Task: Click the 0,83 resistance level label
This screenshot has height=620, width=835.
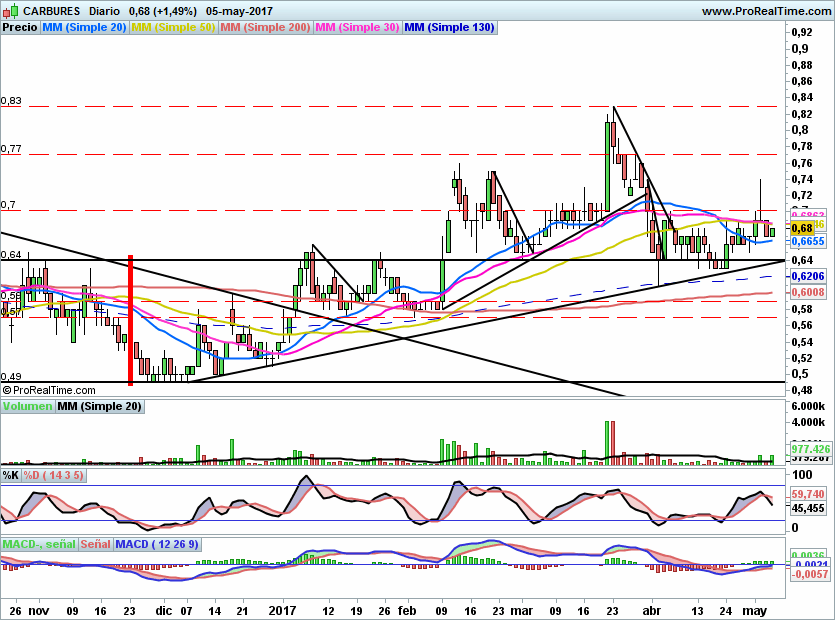Action: click(x=11, y=101)
